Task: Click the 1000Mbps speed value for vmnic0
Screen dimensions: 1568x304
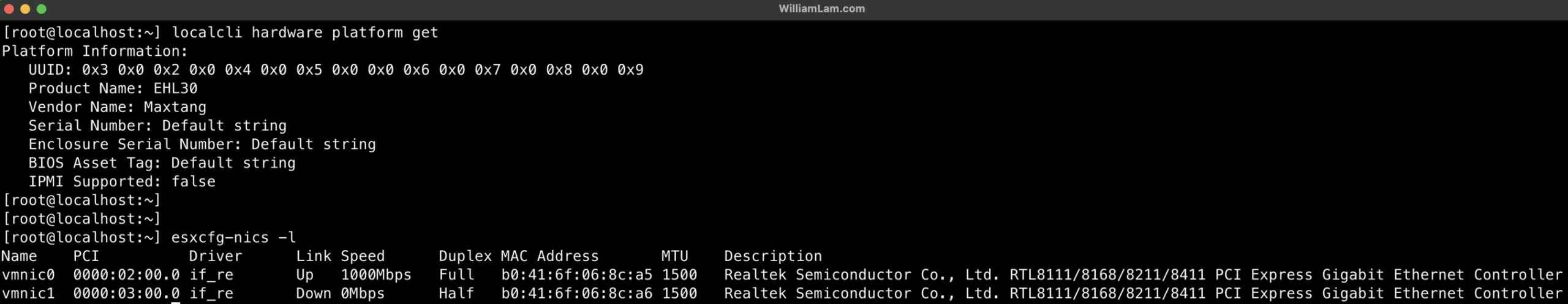Action: point(376,275)
